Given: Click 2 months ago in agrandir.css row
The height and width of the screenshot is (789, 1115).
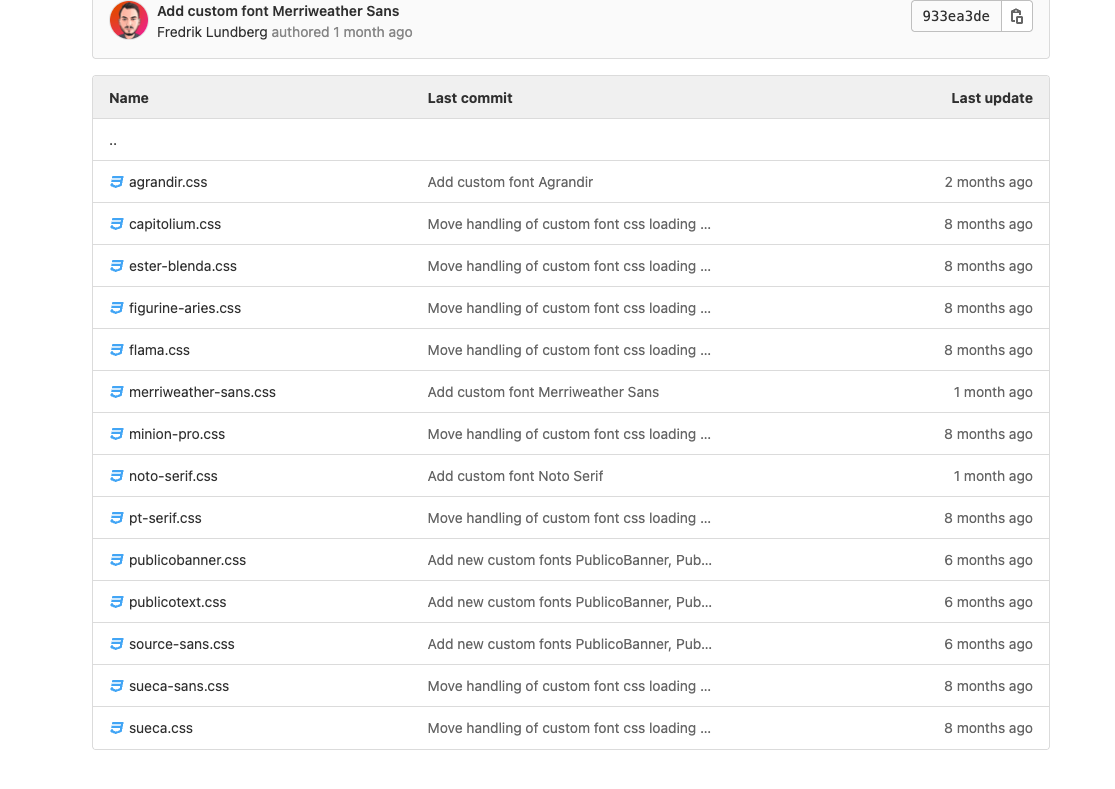Looking at the screenshot, I should tap(988, 182).
